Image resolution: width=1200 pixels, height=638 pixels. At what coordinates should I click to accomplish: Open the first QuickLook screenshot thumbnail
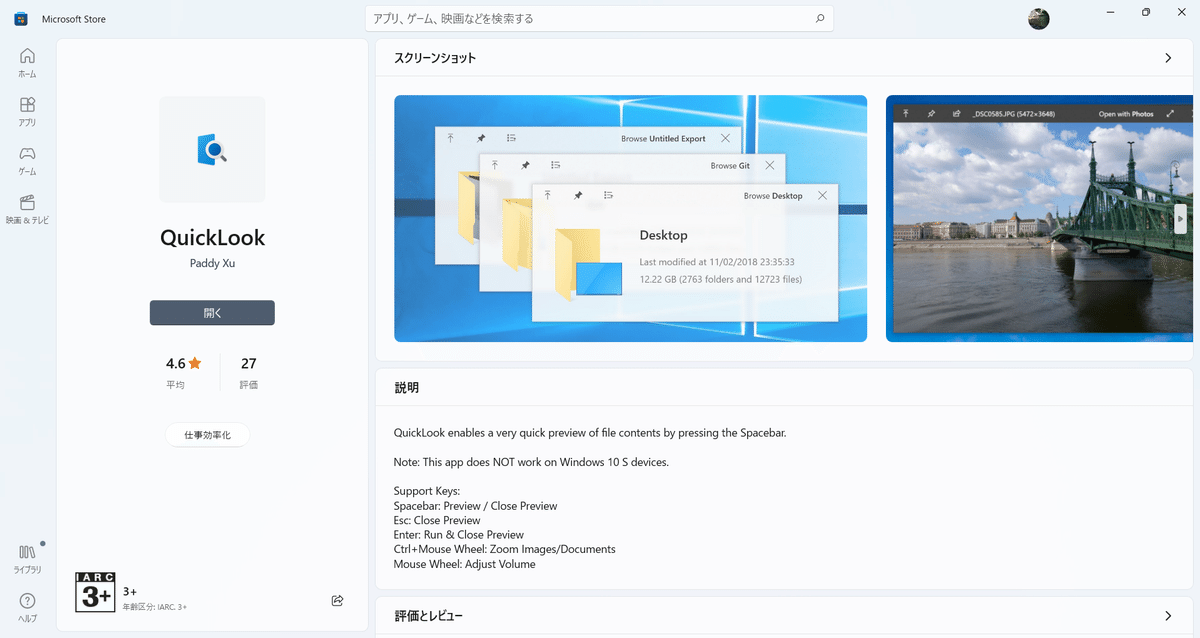tap(630, 217)
